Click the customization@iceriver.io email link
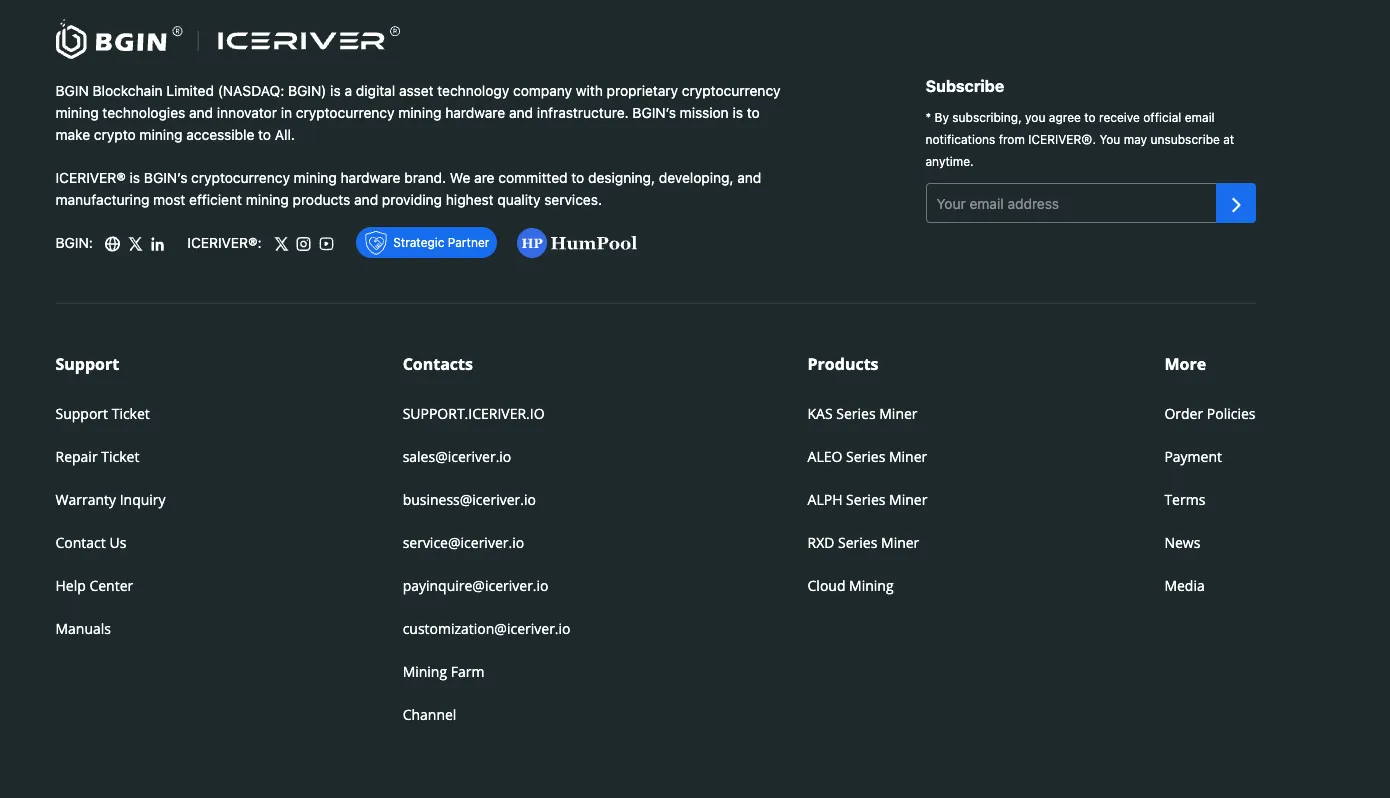 point(487,629)
